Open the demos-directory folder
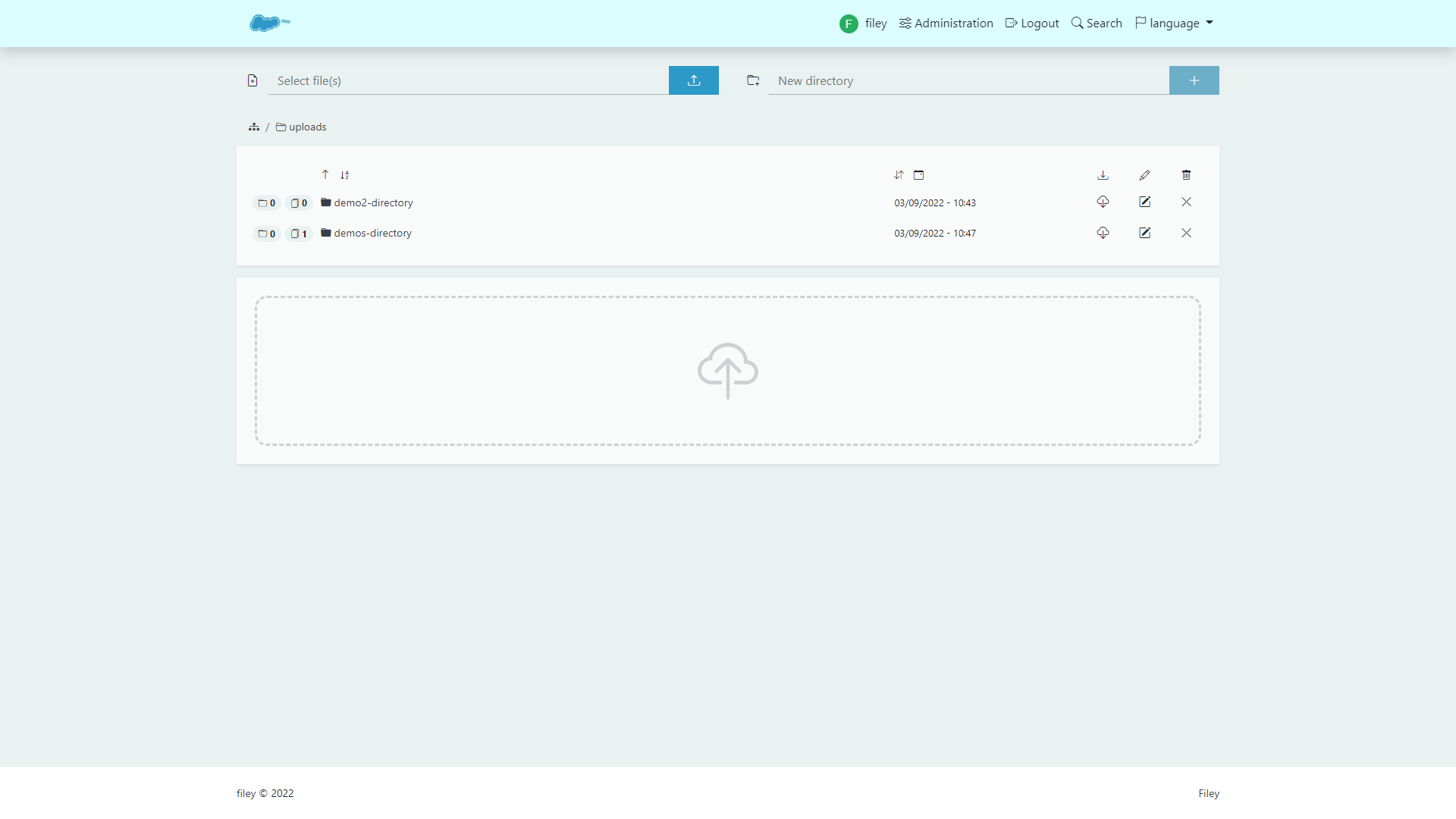Screen dimensions: 1456x819 pyautogui.click(x=372, y=233)
